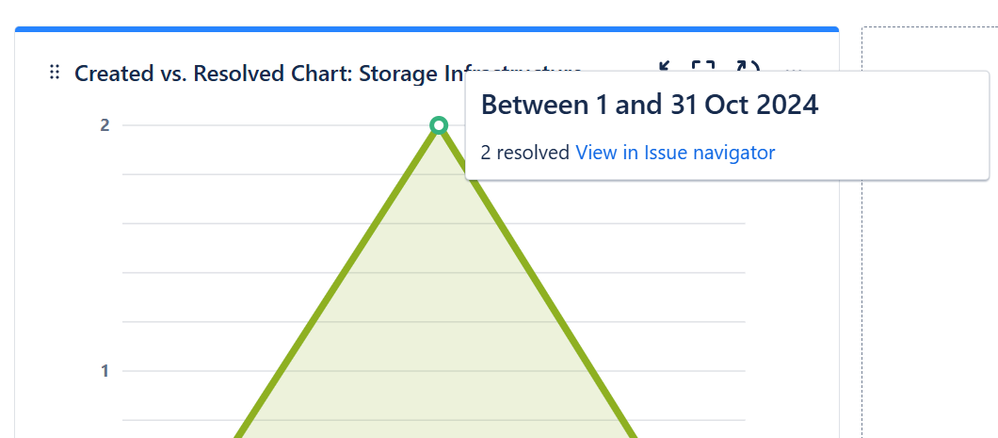Screen dimensions: 998x438
Task: Click the rising left slope of the green line
Action: (x=337, y=280)
